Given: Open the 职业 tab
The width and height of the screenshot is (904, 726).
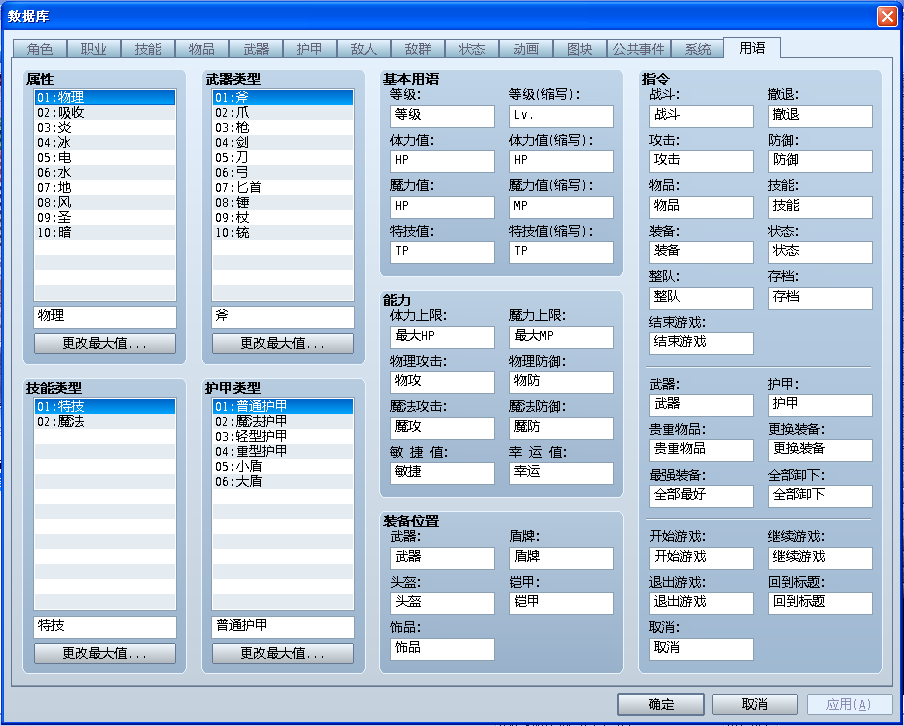Looking at the screenshot, I should point(93,49).
